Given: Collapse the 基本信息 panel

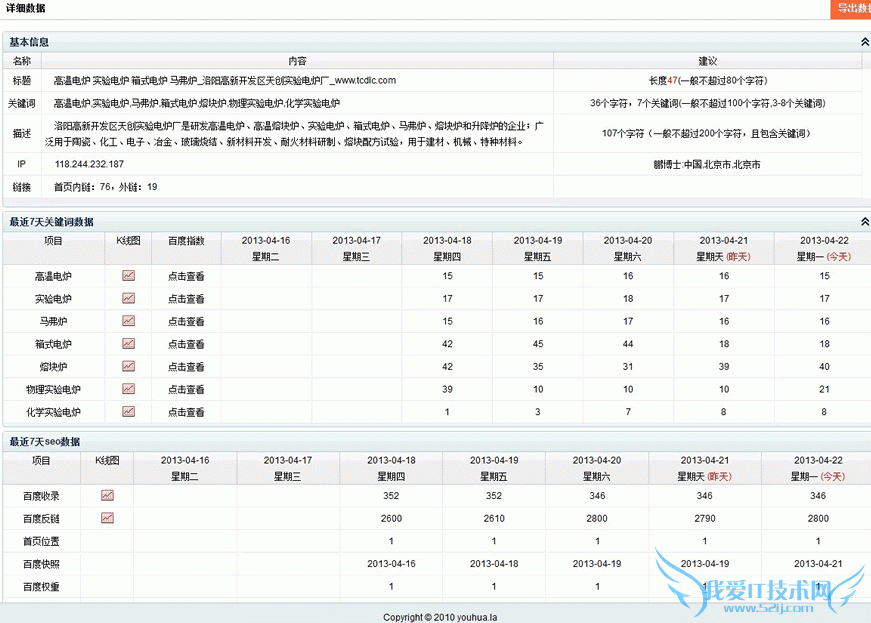Looking at the screenshot, I should pyautogui.click(x=865, y=42).
